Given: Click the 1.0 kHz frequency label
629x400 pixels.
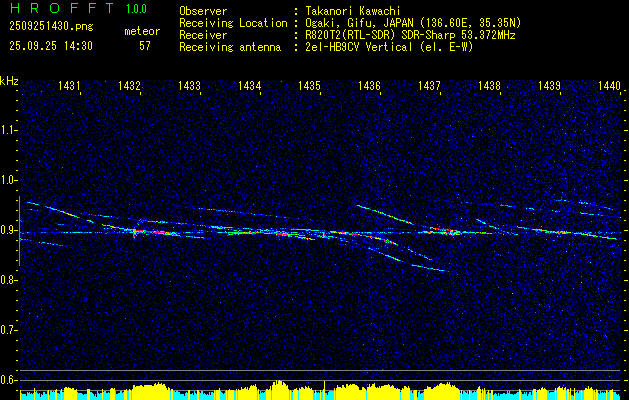Looking at the screenshot, I should [x=7, y=180].
